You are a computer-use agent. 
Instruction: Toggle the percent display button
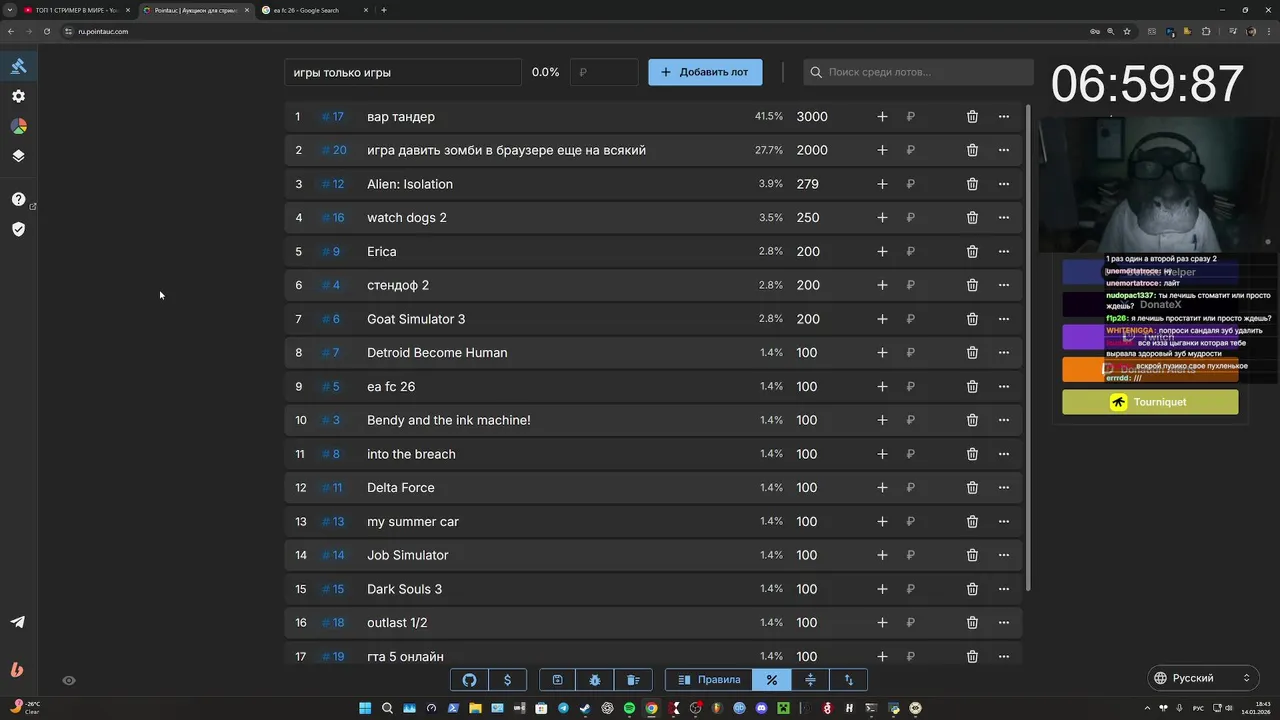click(772, 680)
